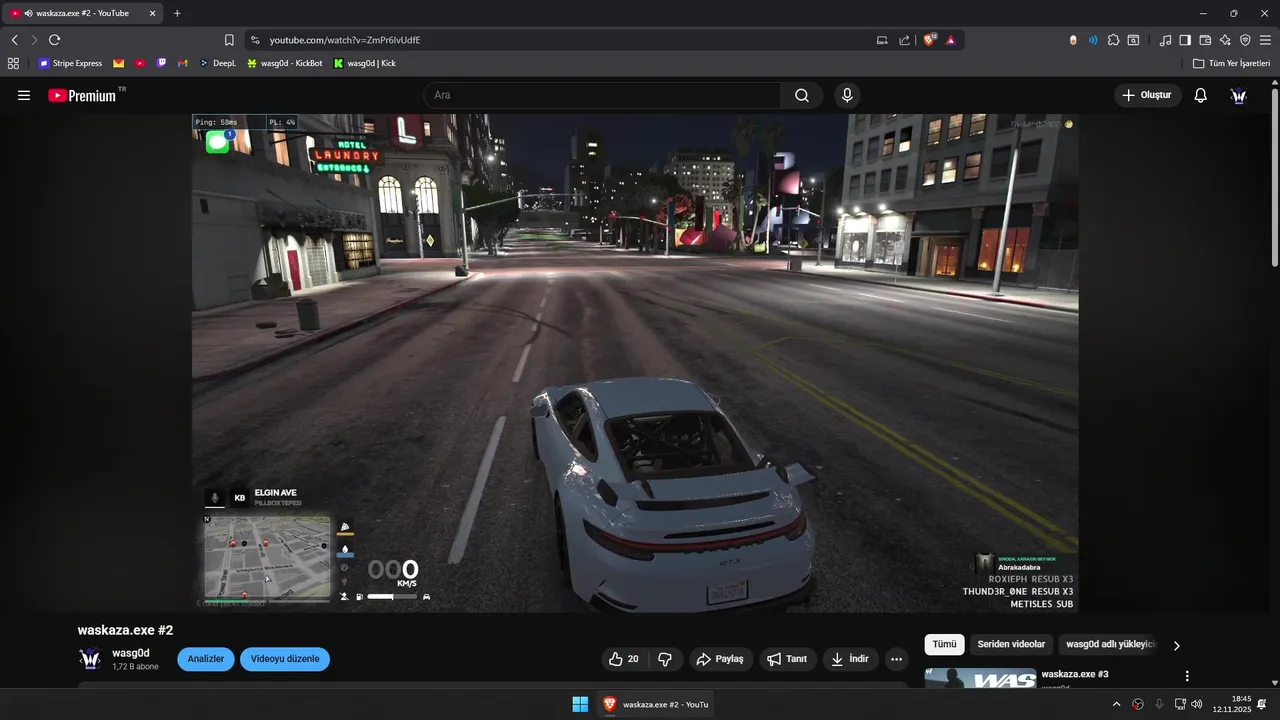Image resolution: width=1280 pixels, height=720 pixels.
Task: Go back in browser history
Action: coord(14,40)
